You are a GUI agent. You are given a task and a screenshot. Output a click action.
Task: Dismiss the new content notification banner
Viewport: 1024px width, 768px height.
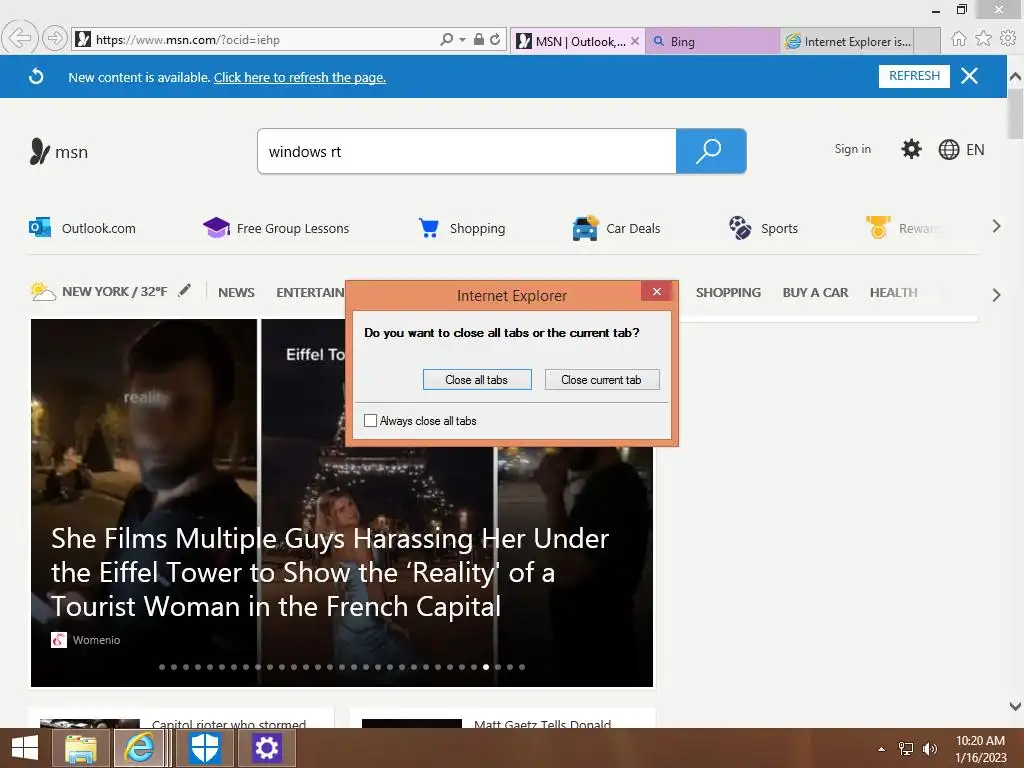tap(969, 76)
